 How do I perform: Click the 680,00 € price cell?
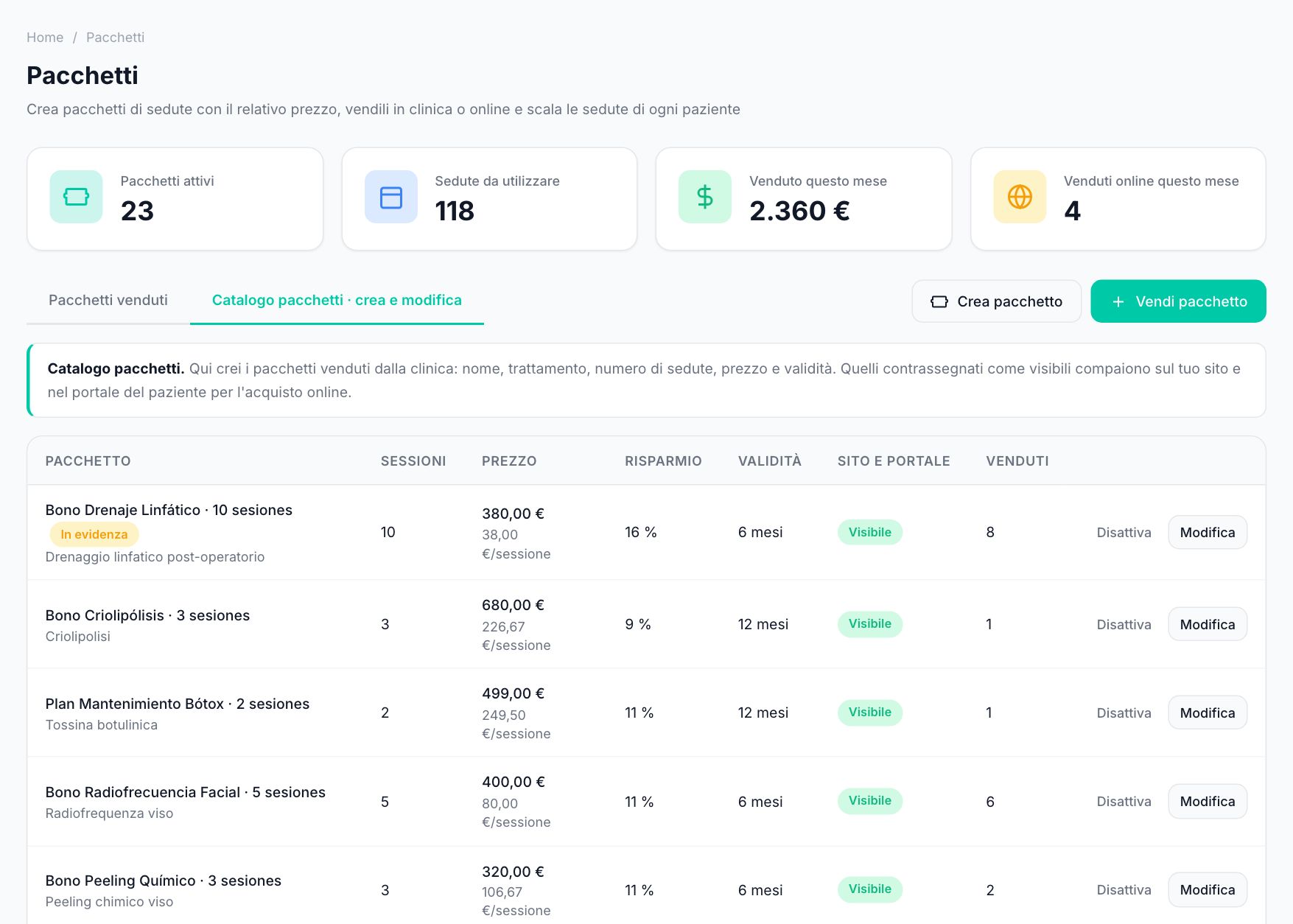(x=513, y=605)
